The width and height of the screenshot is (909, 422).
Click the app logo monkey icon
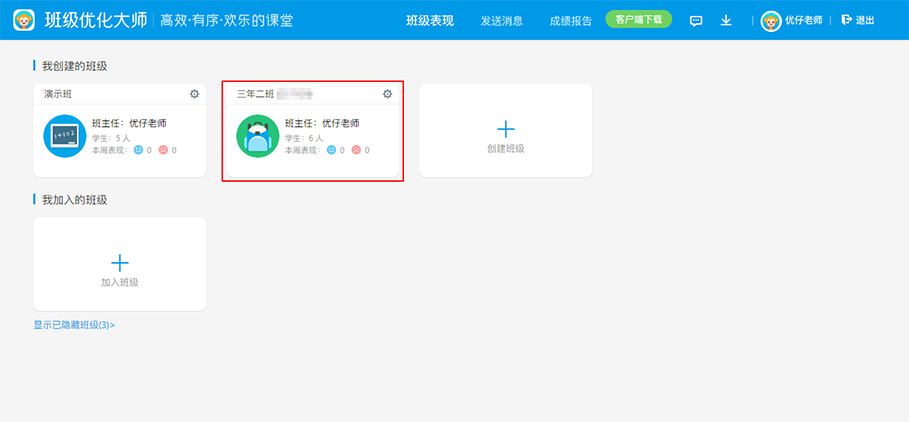(x=24, y=20)
